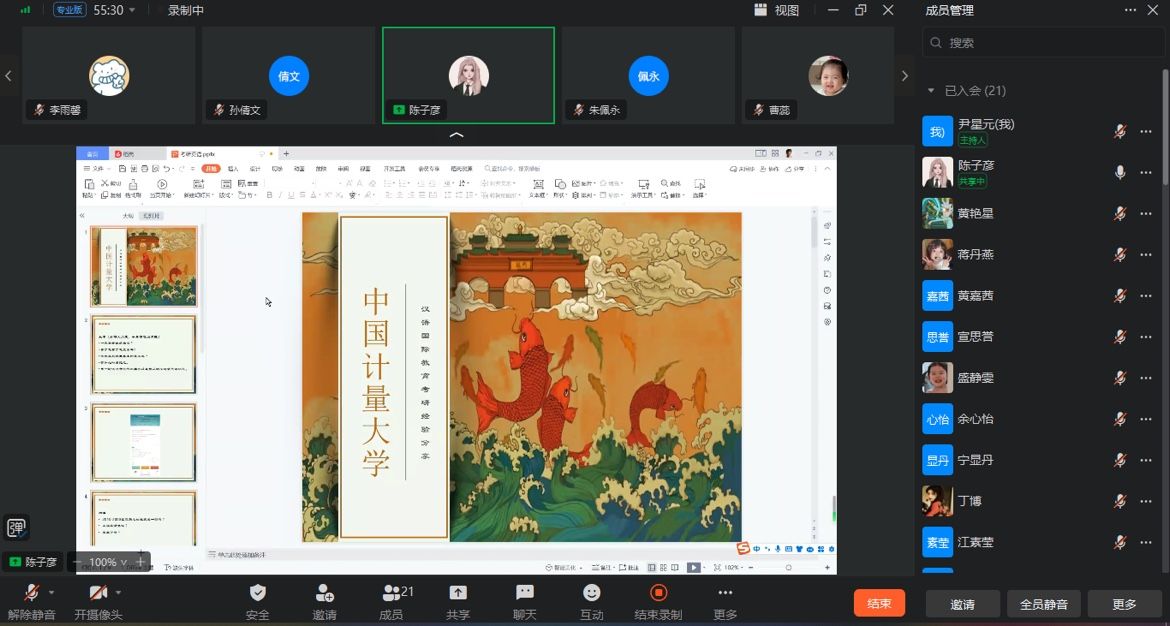The height and width of the screenshot is (626, 1170).
Task: Open the 更多 three-dot icon in the bottom toolbar
Action: pyautogui.click(x=725, y=593)
